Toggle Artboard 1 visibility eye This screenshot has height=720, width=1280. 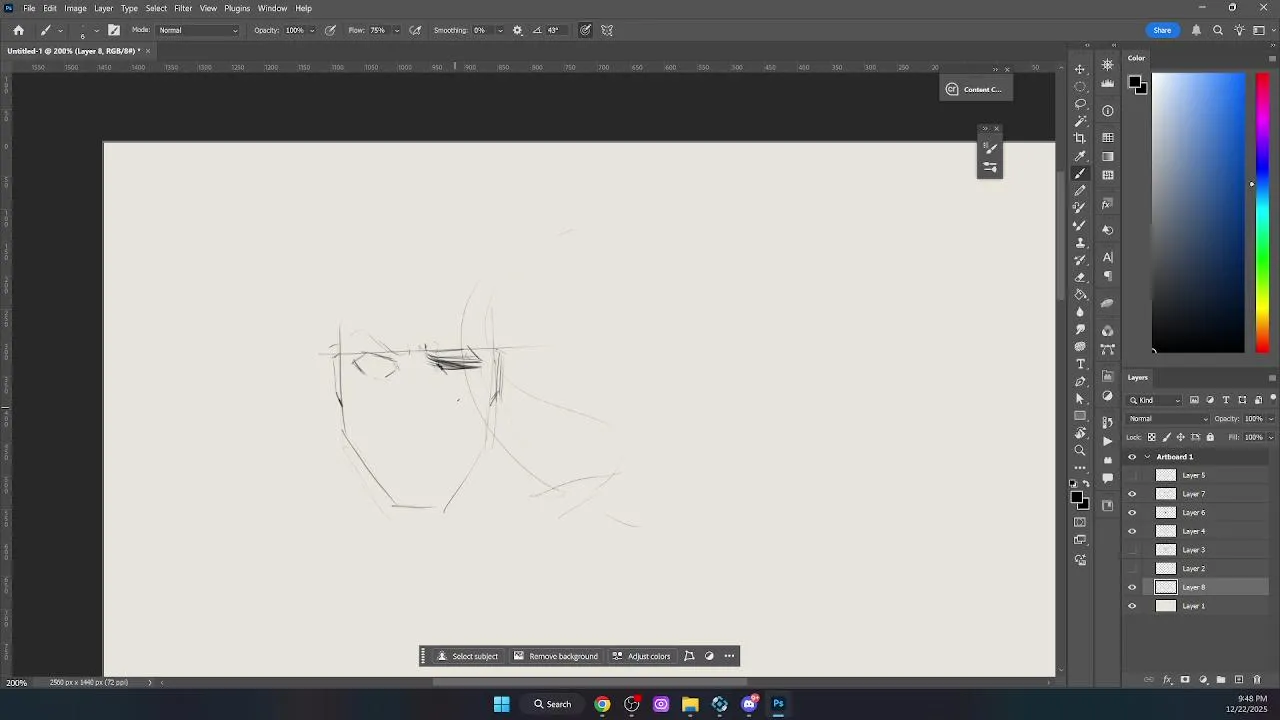pyautogui.click(x=1132, y=457)
